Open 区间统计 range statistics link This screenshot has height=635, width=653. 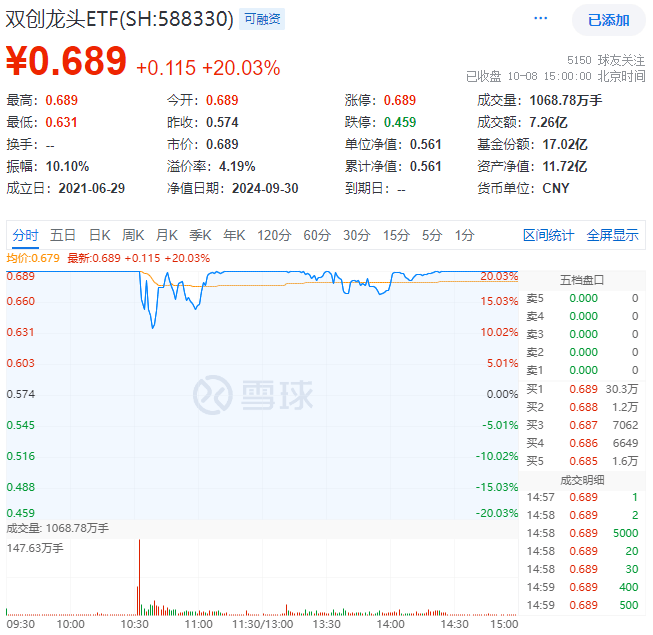[548, 235]
